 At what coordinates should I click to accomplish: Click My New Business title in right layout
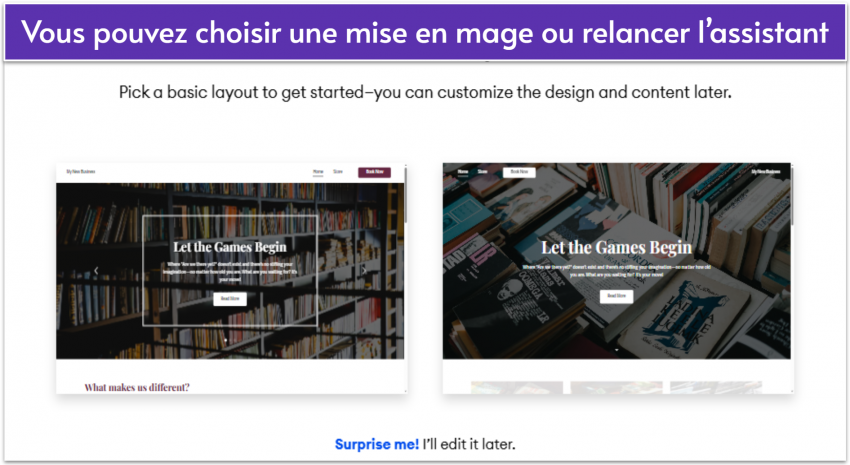point(765,172)
